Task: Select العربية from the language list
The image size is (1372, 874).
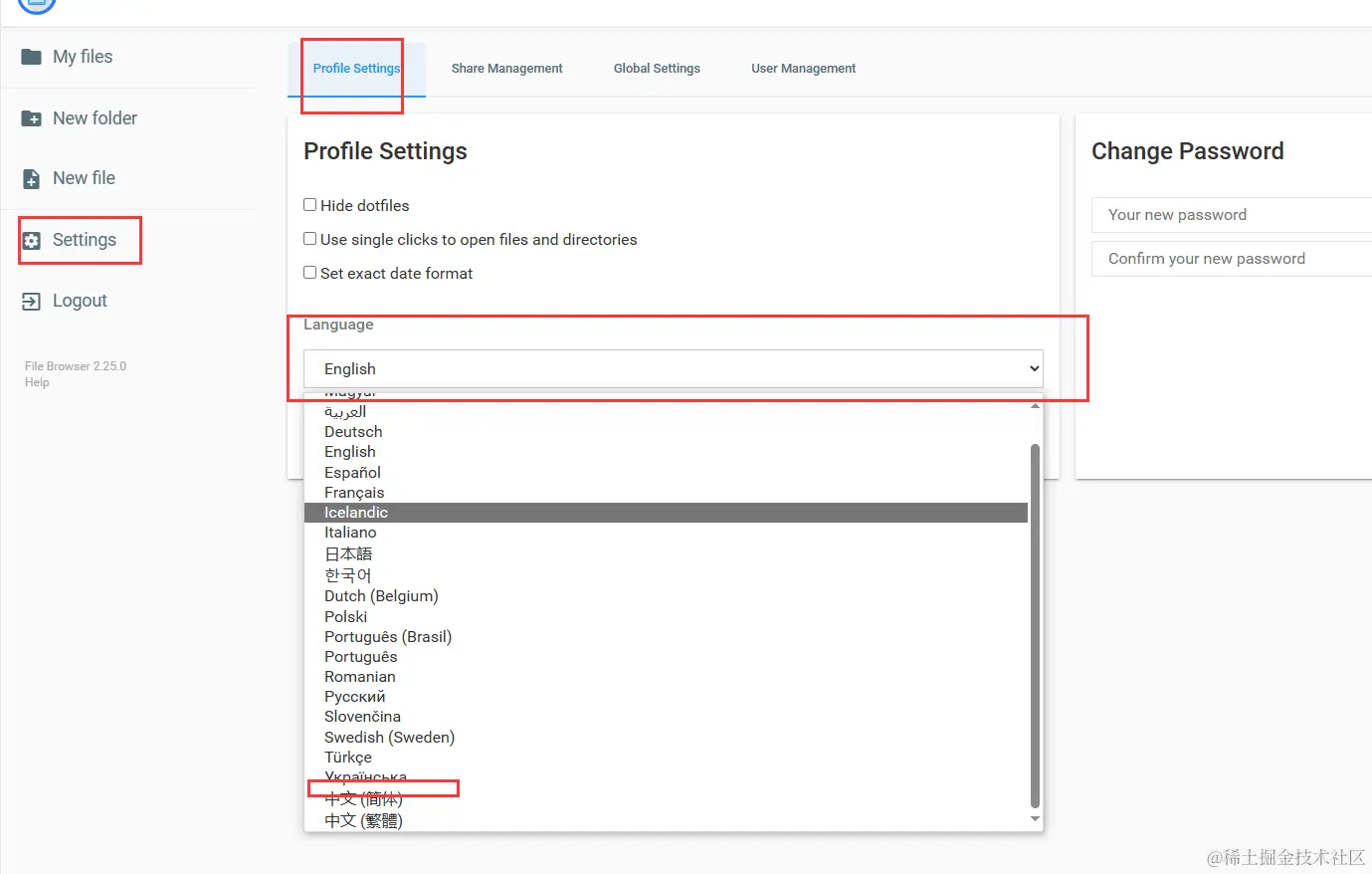Action: tap(666, 411)
